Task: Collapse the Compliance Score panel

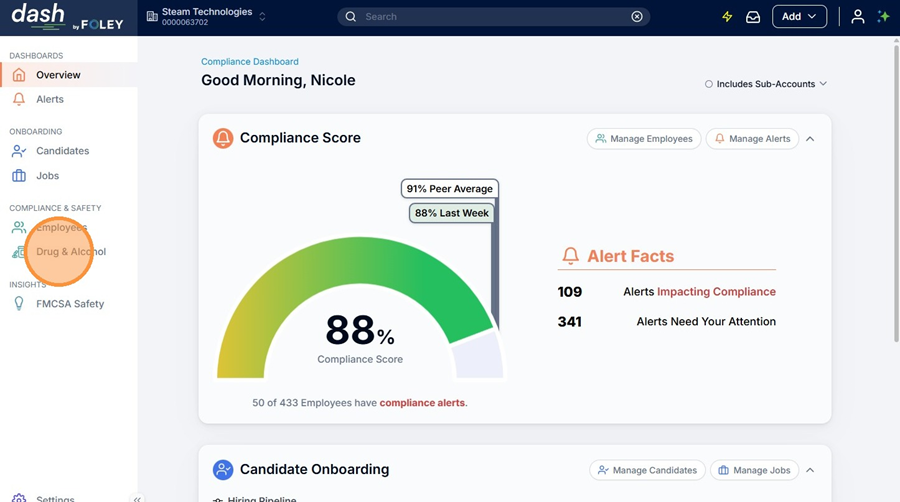Action: click(x=810, y=139)
